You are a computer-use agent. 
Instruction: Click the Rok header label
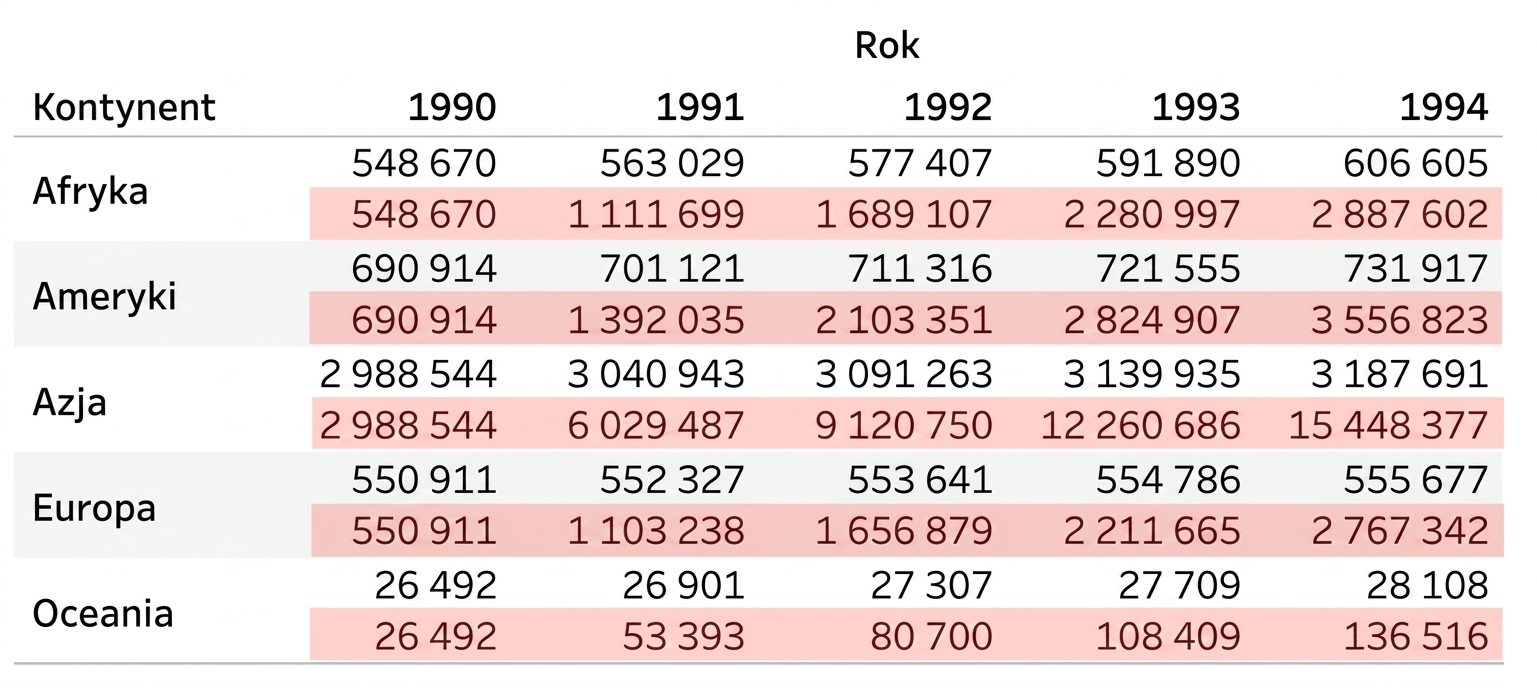(x=887, y=45)
